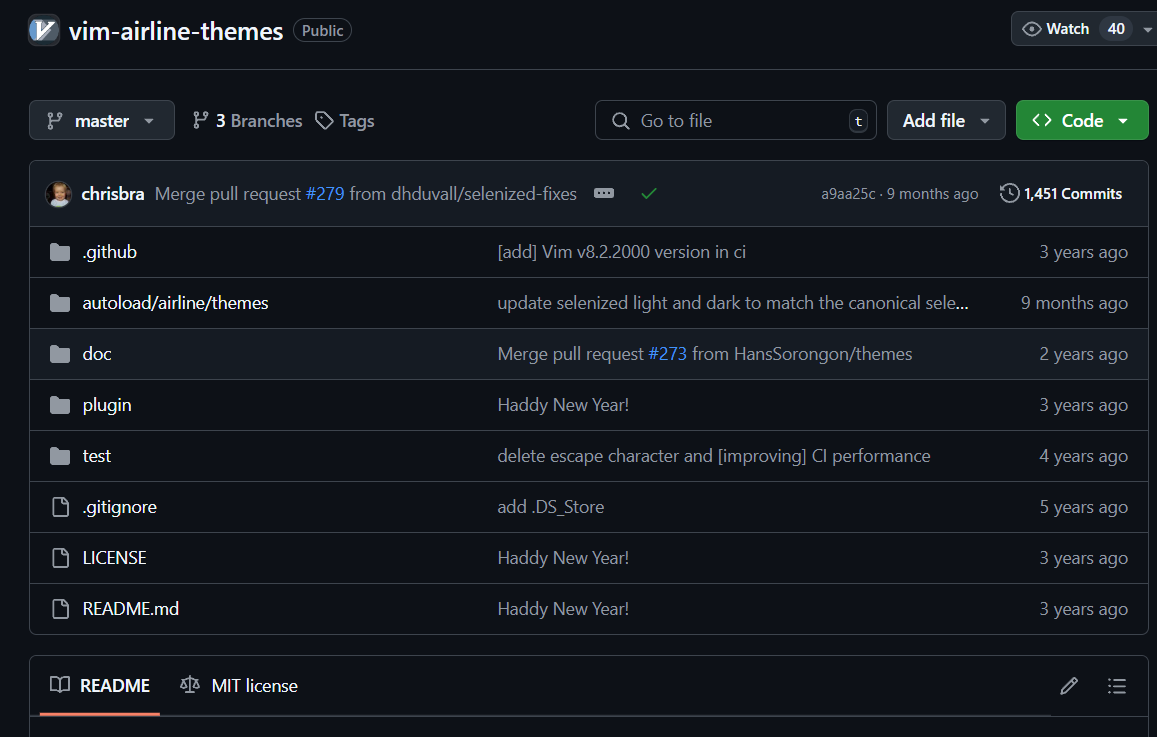Click 'update selenized light and dark' commit message
1157x737 pixels.
click(x=733, y=303)
